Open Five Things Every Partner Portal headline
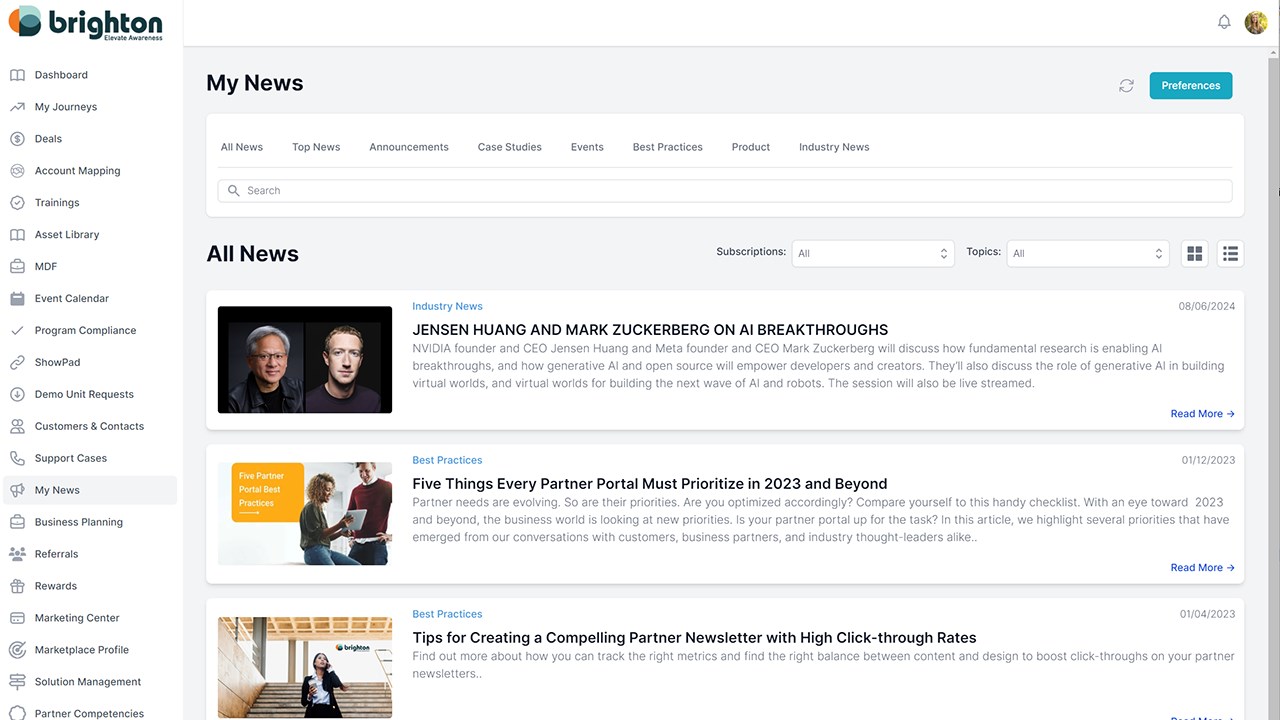 pos(650,484)
